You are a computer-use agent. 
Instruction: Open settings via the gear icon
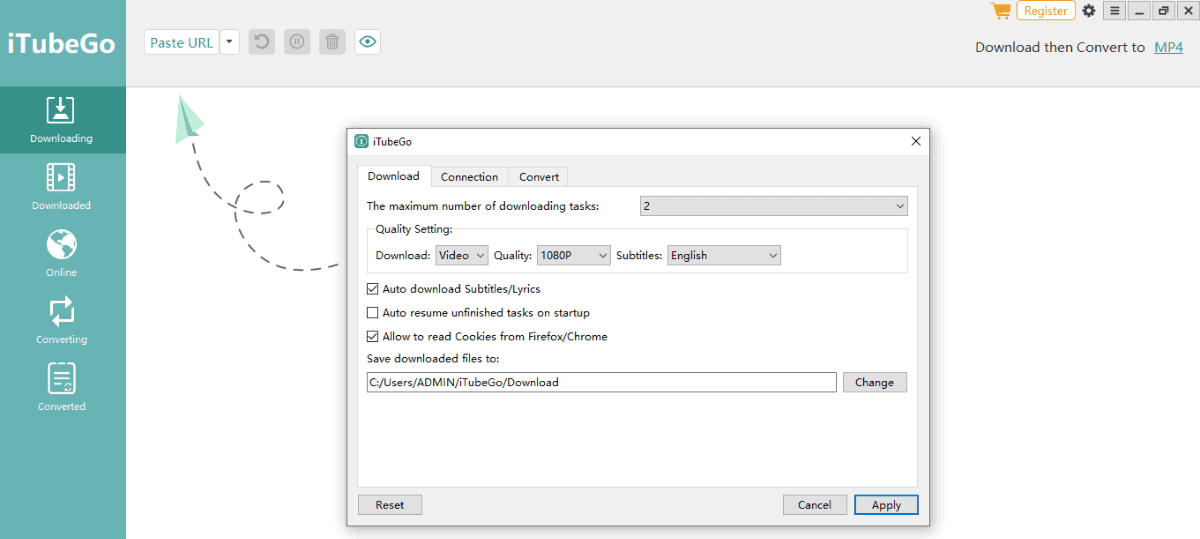[1089, 11]
